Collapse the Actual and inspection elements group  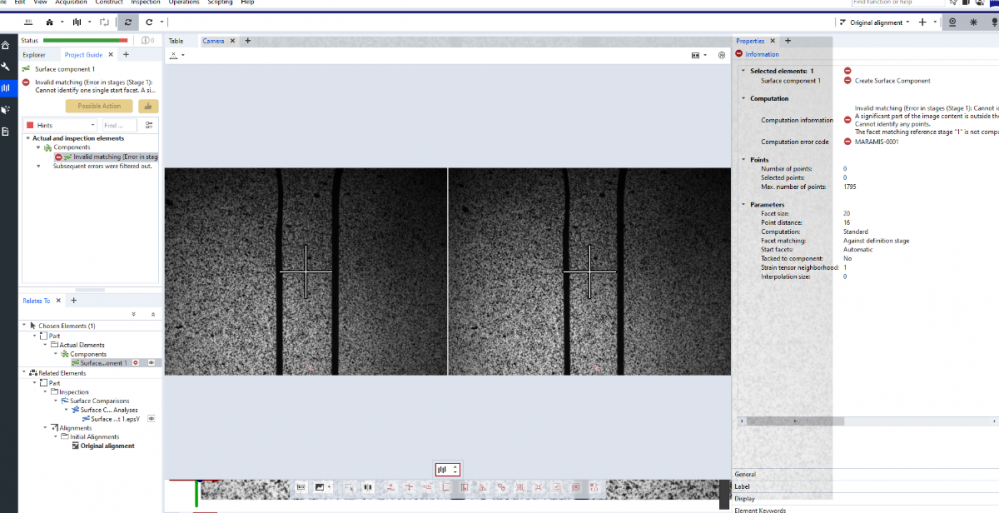pyautogui.click(x=28, y=138)
